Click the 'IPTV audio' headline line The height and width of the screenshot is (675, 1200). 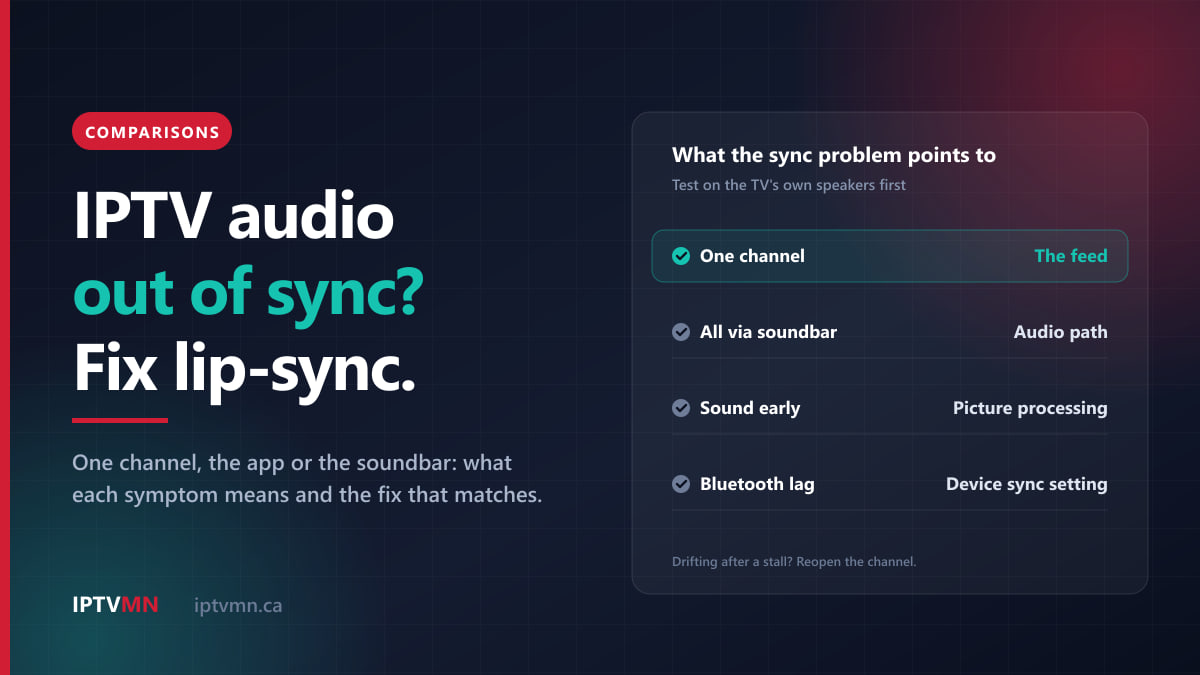click(x=233, y=217)
